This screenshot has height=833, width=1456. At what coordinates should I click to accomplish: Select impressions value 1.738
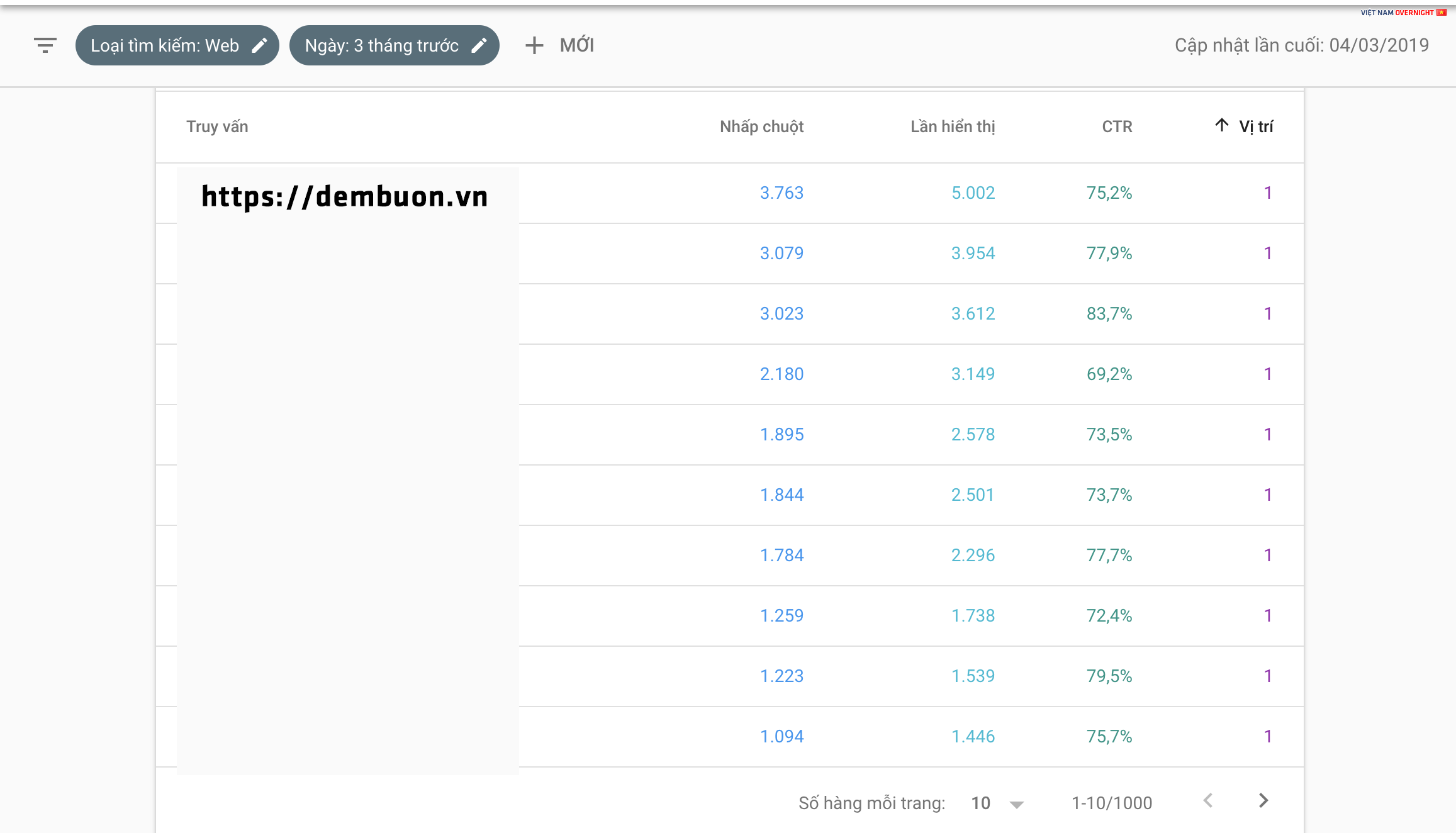973,615
